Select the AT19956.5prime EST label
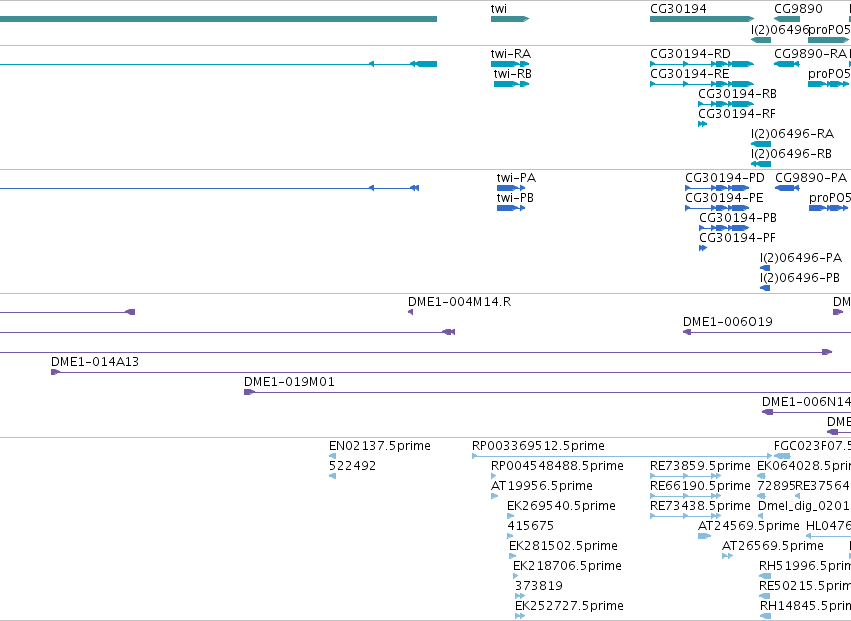This screenshot has height=621, width=851. click(x=542, y=486)
